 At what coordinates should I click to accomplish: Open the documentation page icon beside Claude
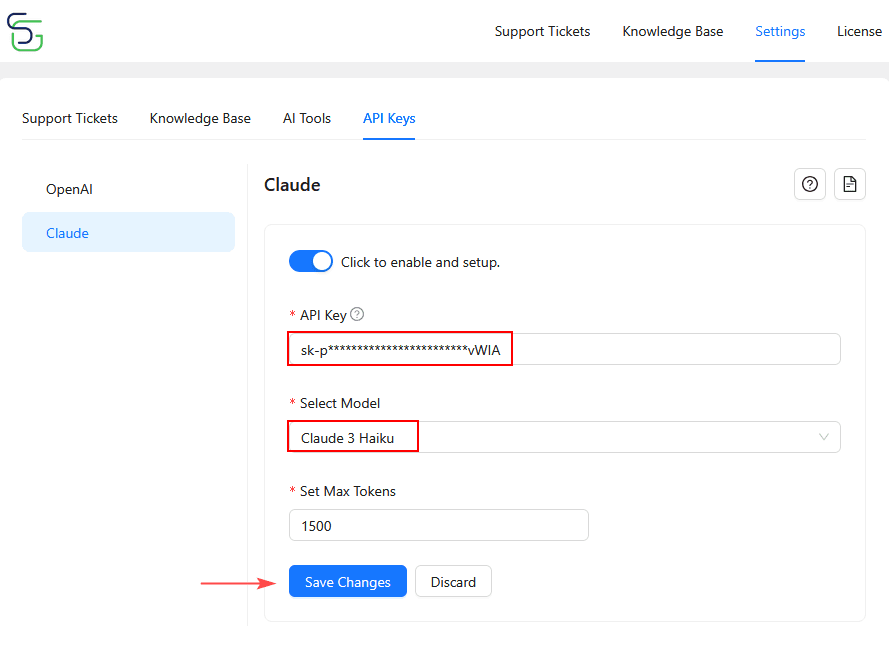850,184
